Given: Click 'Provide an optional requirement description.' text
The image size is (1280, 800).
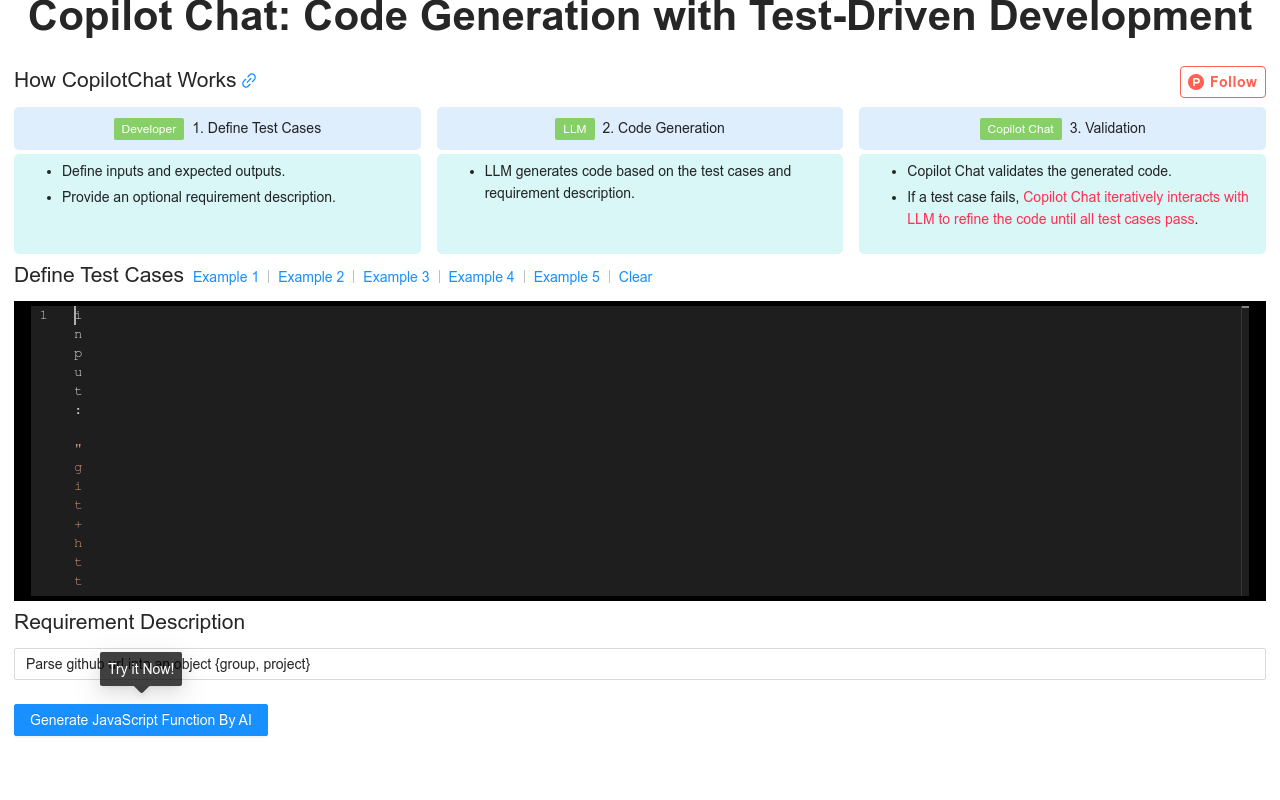Looking at the screenshot, I should coord(199,197).
